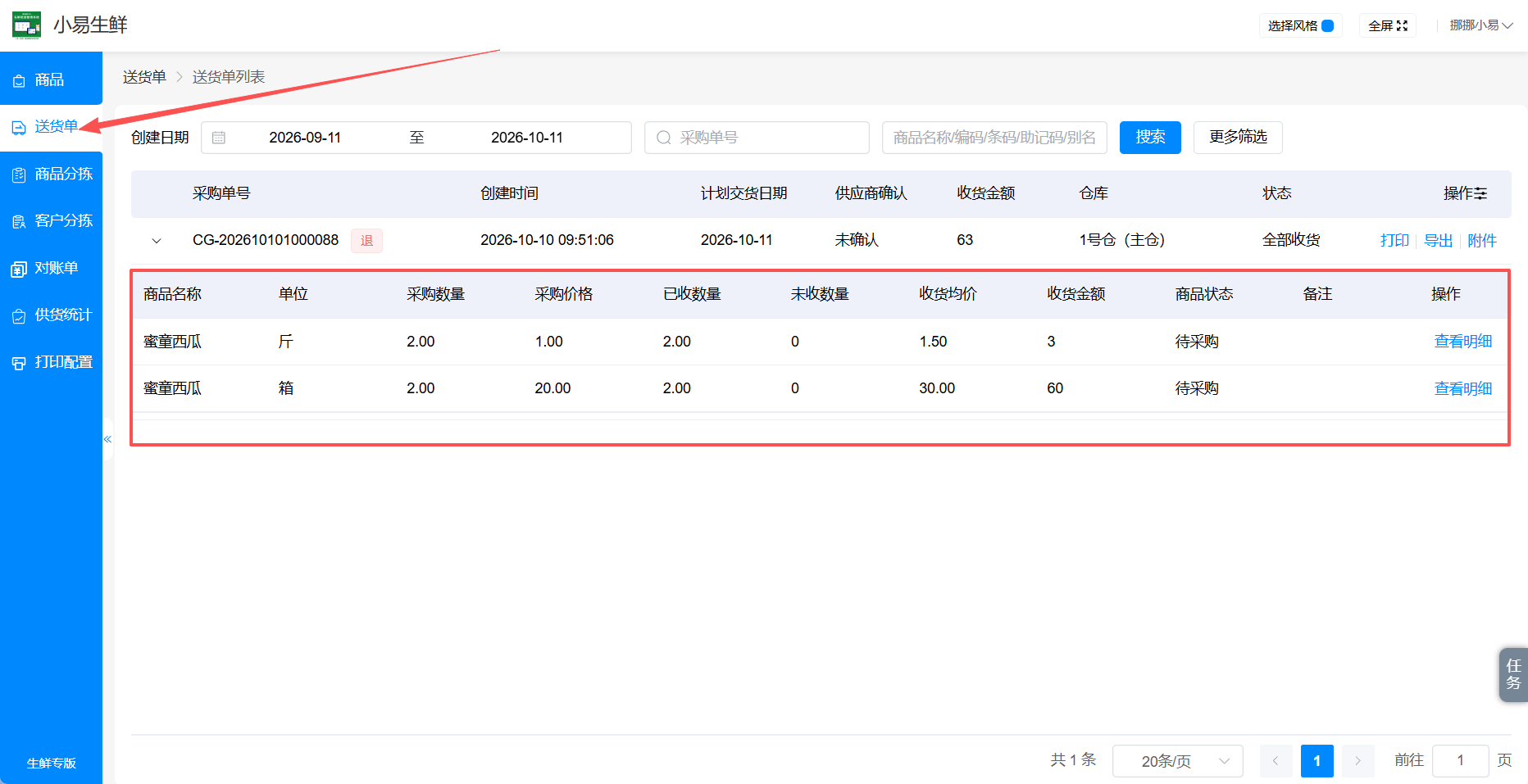This screenshot has width=1528, height=784.
Task: Collapse the CG-202610101000088 order row
Action: click(157, 241)
